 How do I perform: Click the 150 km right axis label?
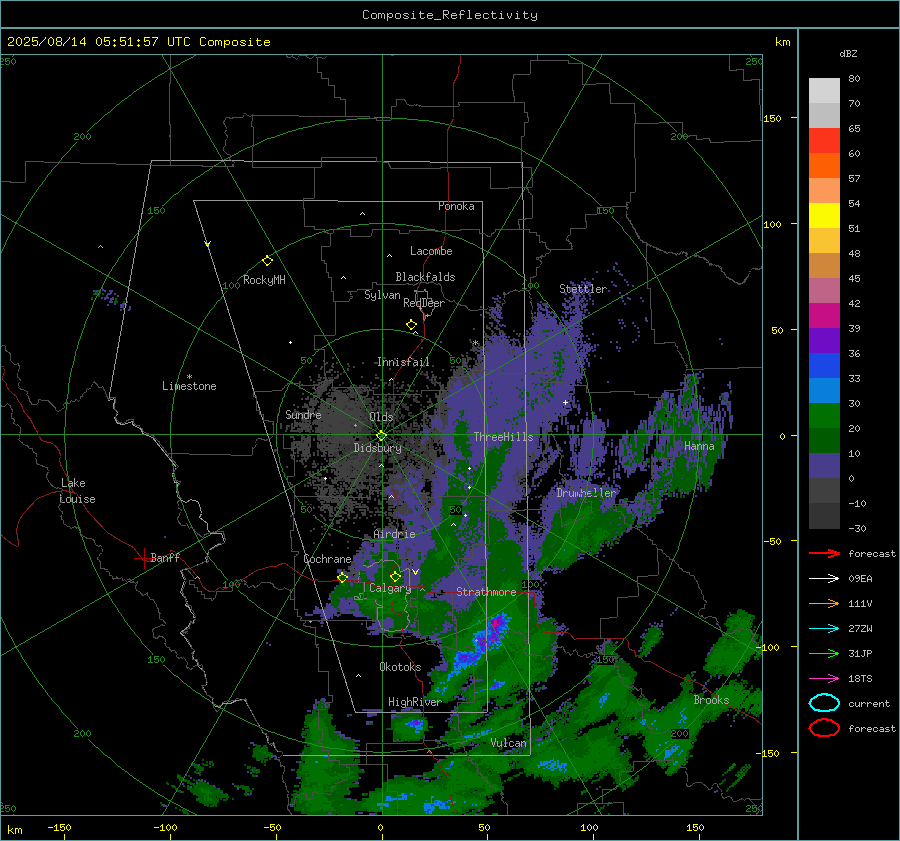tap(772, 118)
